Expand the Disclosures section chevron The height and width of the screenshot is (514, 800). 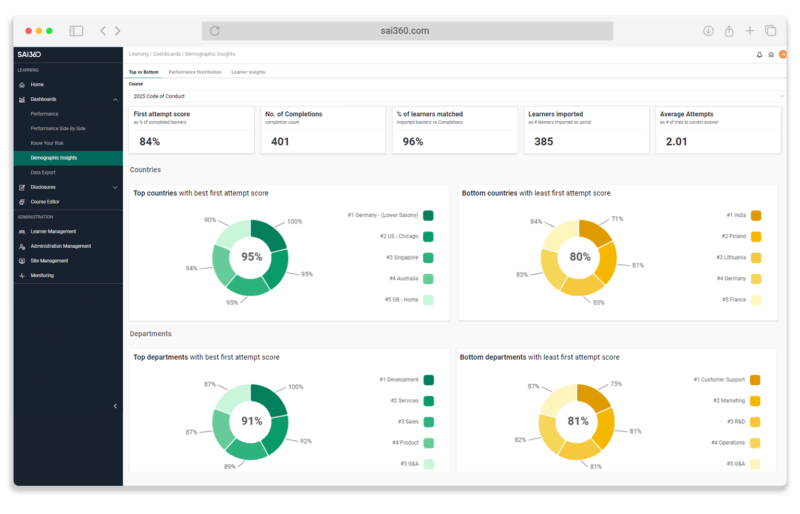pos(115,187)
